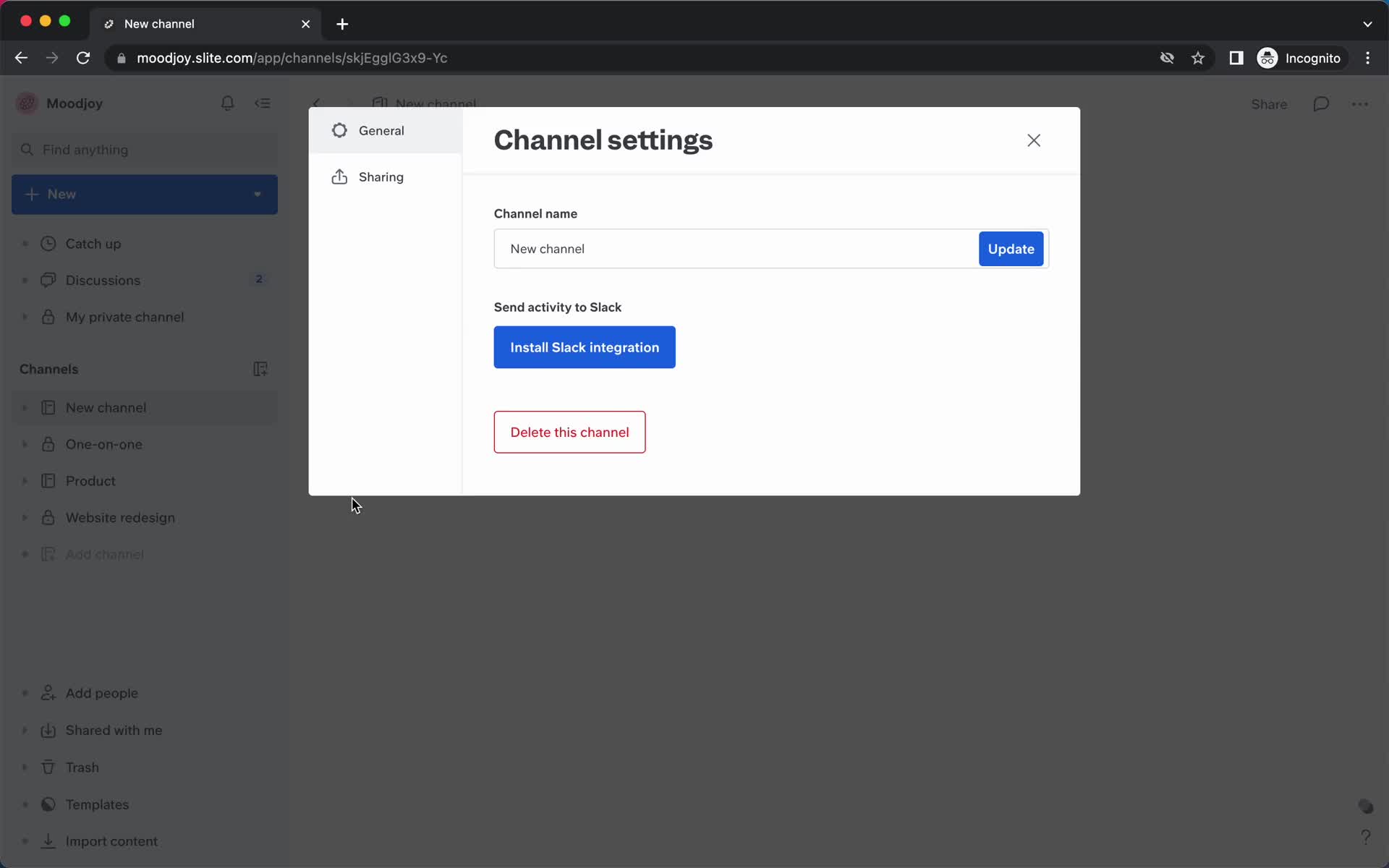Collapse the sidebar with the toggle icon
The image size is (1389, 868).
pyautogui.click(x=263, y=103)
